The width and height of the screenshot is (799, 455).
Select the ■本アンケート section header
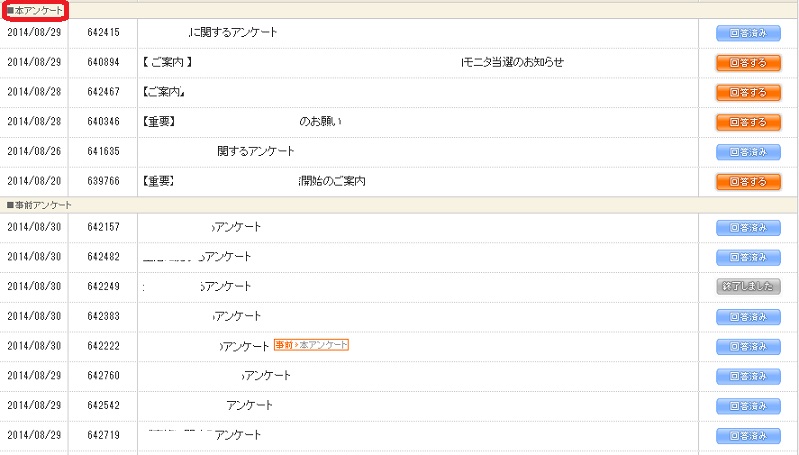pyautogui.click(x=34, y=9)
